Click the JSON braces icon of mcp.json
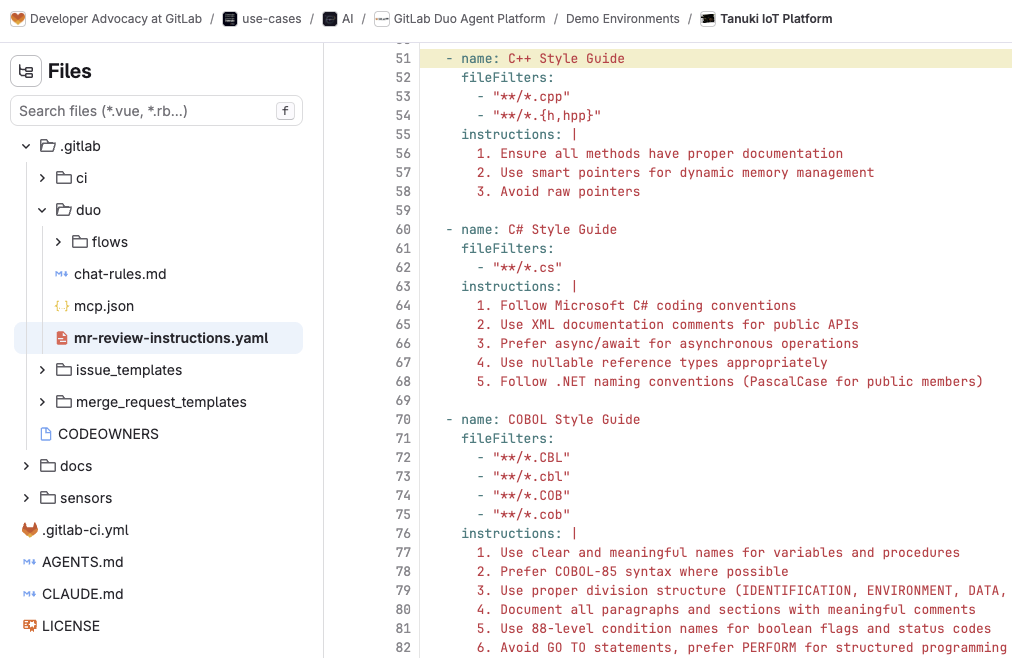 [x=61, y=306]
